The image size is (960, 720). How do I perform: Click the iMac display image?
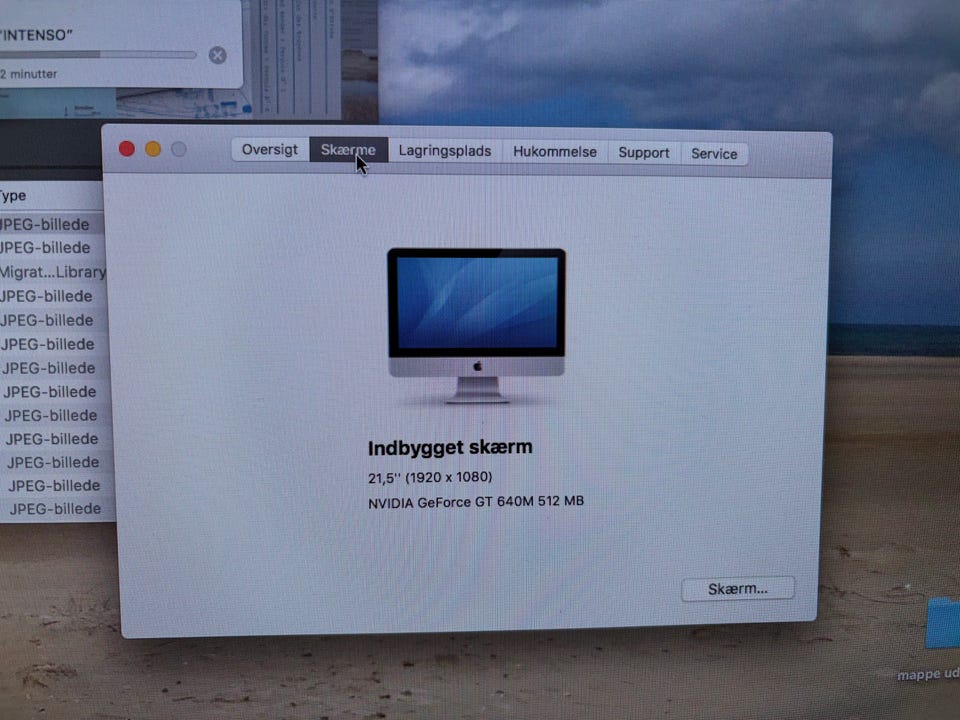coord(476,325)
